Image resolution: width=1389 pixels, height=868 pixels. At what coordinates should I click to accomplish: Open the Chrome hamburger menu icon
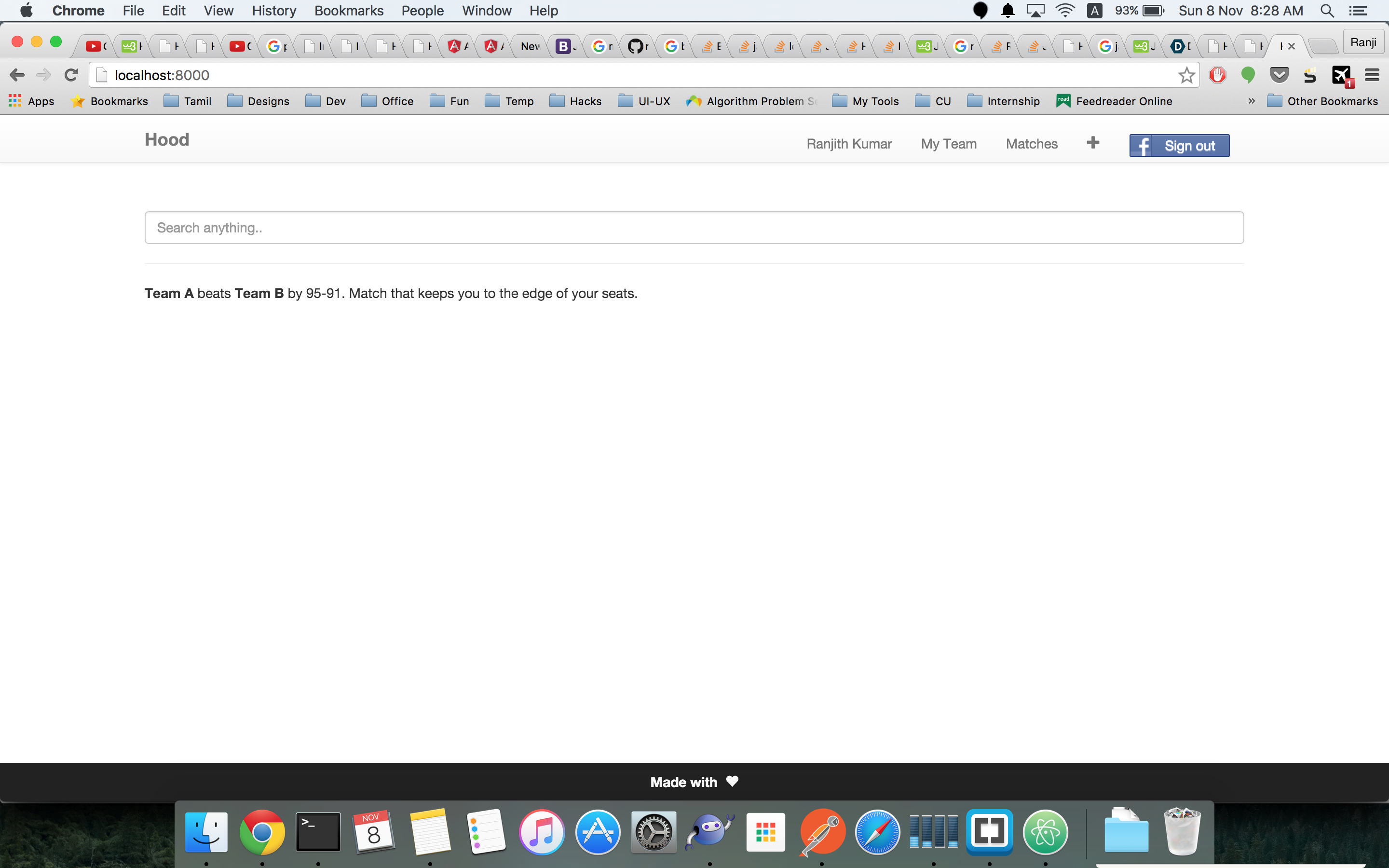(1372, 75)
